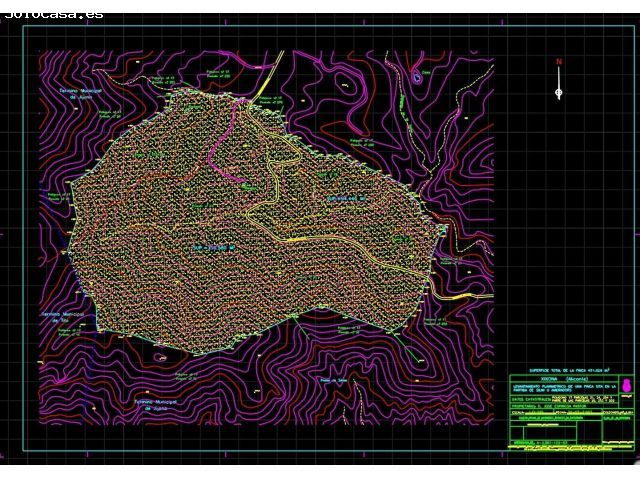
Task: Select the small blue Casa building outline
Action: point(416,76)
